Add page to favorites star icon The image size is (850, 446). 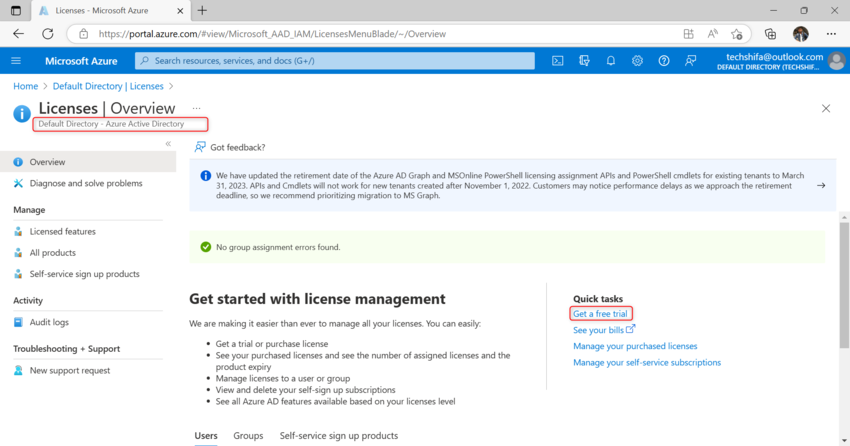(x=736, y=34)
